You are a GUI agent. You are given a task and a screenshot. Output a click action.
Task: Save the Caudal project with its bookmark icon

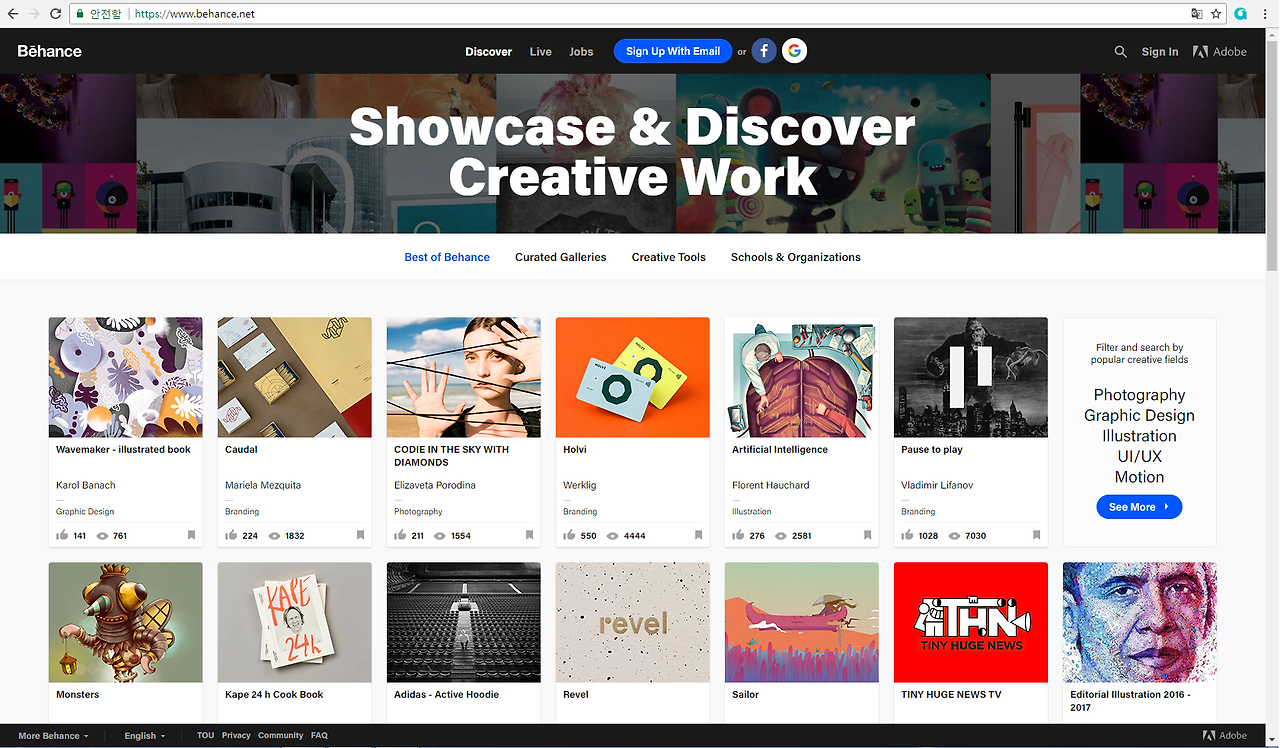click(x=360, y=535)
